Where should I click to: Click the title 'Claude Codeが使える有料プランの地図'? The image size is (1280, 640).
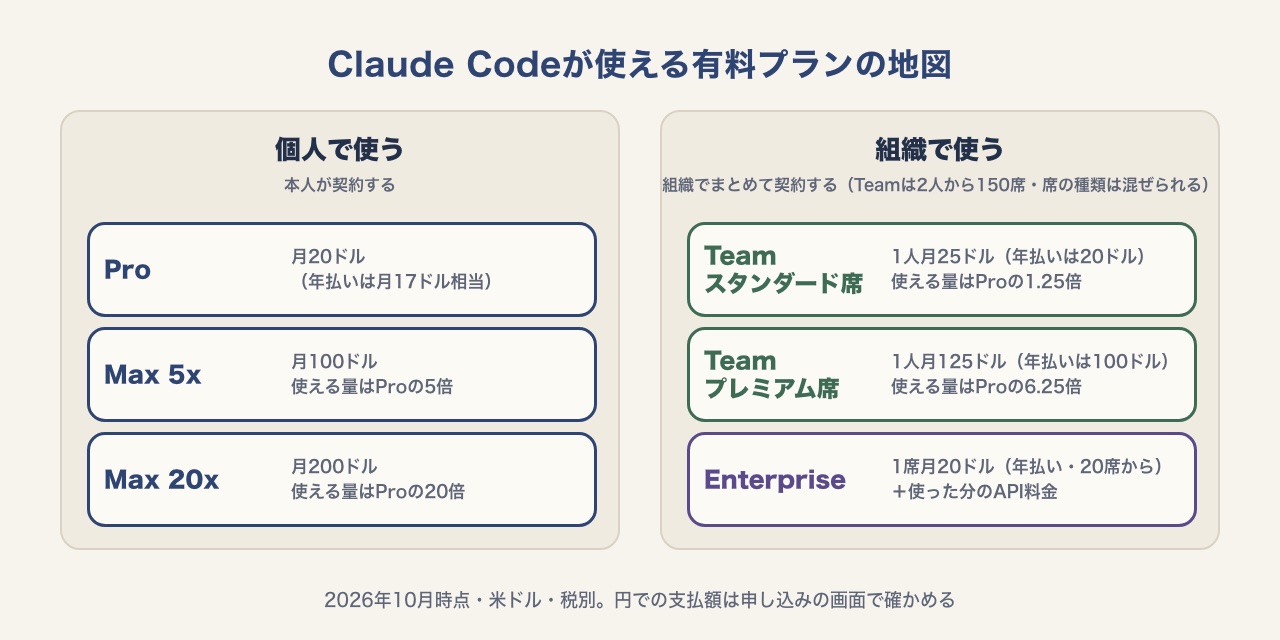(x=640, y=64)
